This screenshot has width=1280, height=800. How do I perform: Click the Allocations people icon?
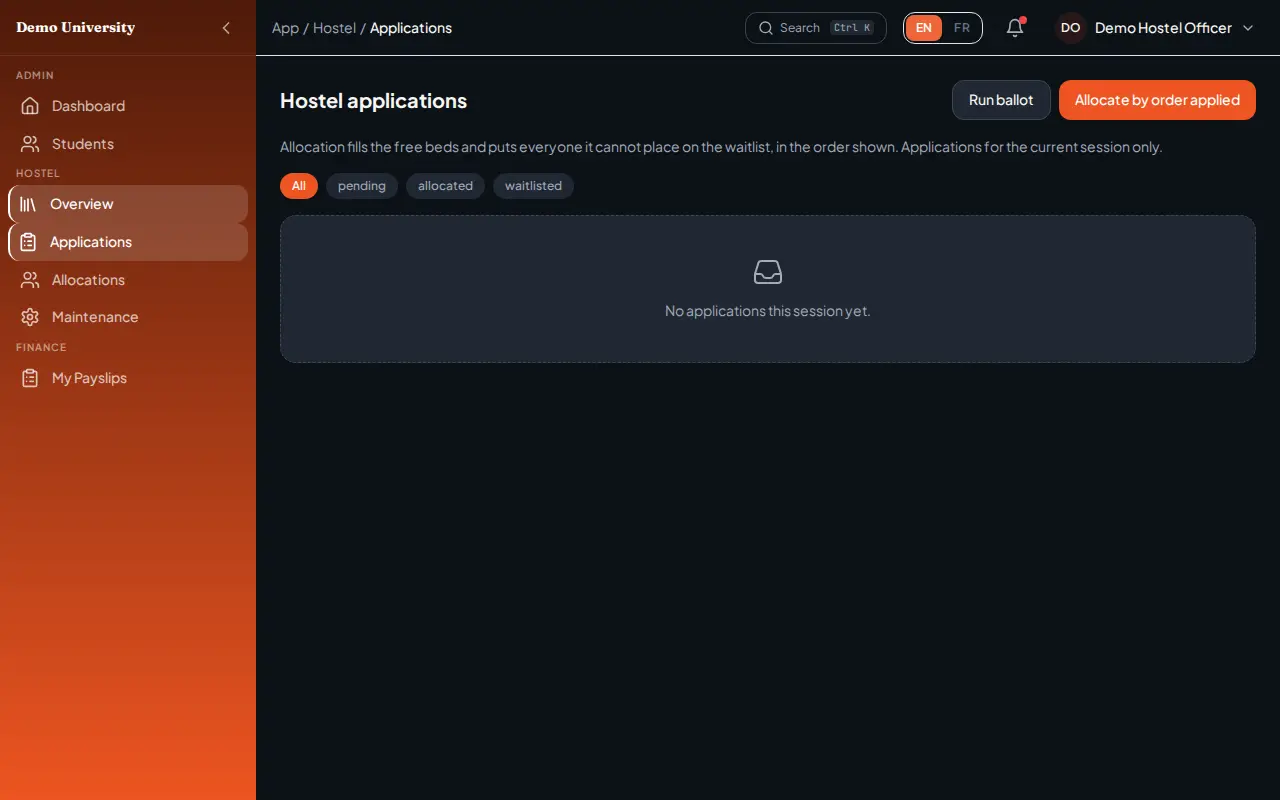pos(30,280)
